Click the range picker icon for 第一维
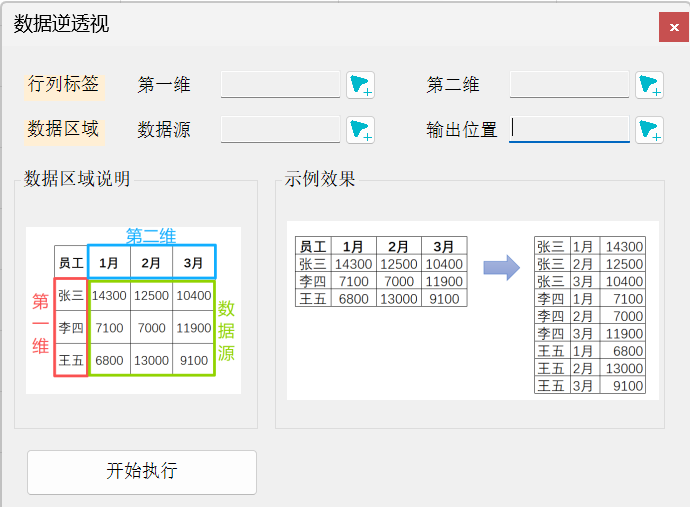 pyautogui.click(x=360, y=85)
